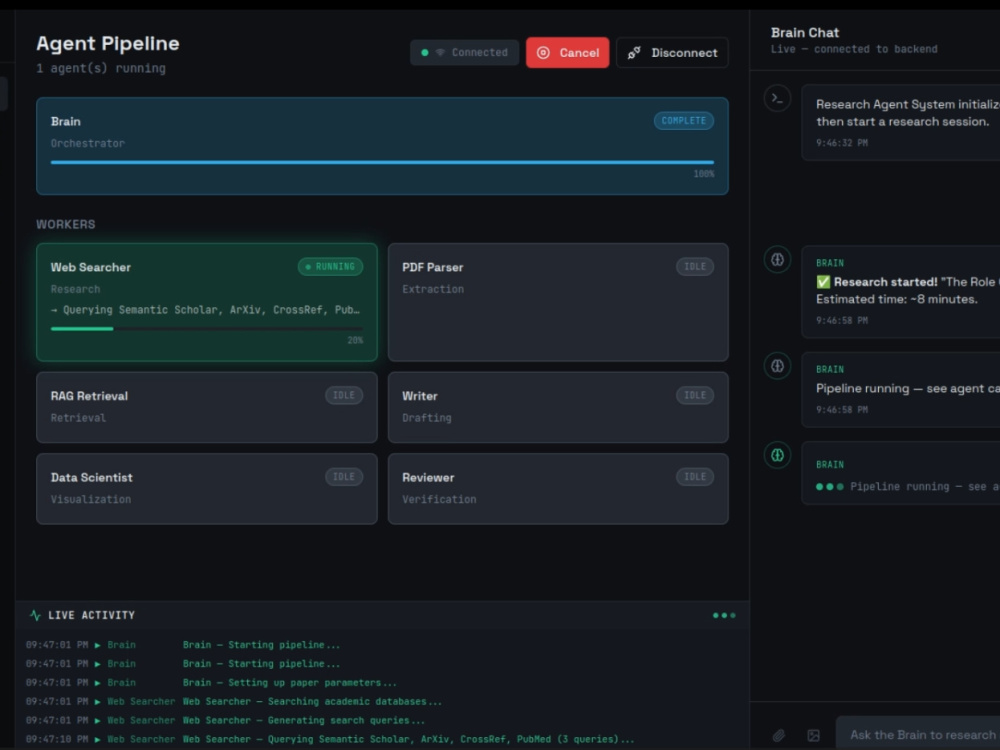Click the IDLE badge on Data Scientist
Viewport: 1000px width, 750px height.
click(344, 477)
